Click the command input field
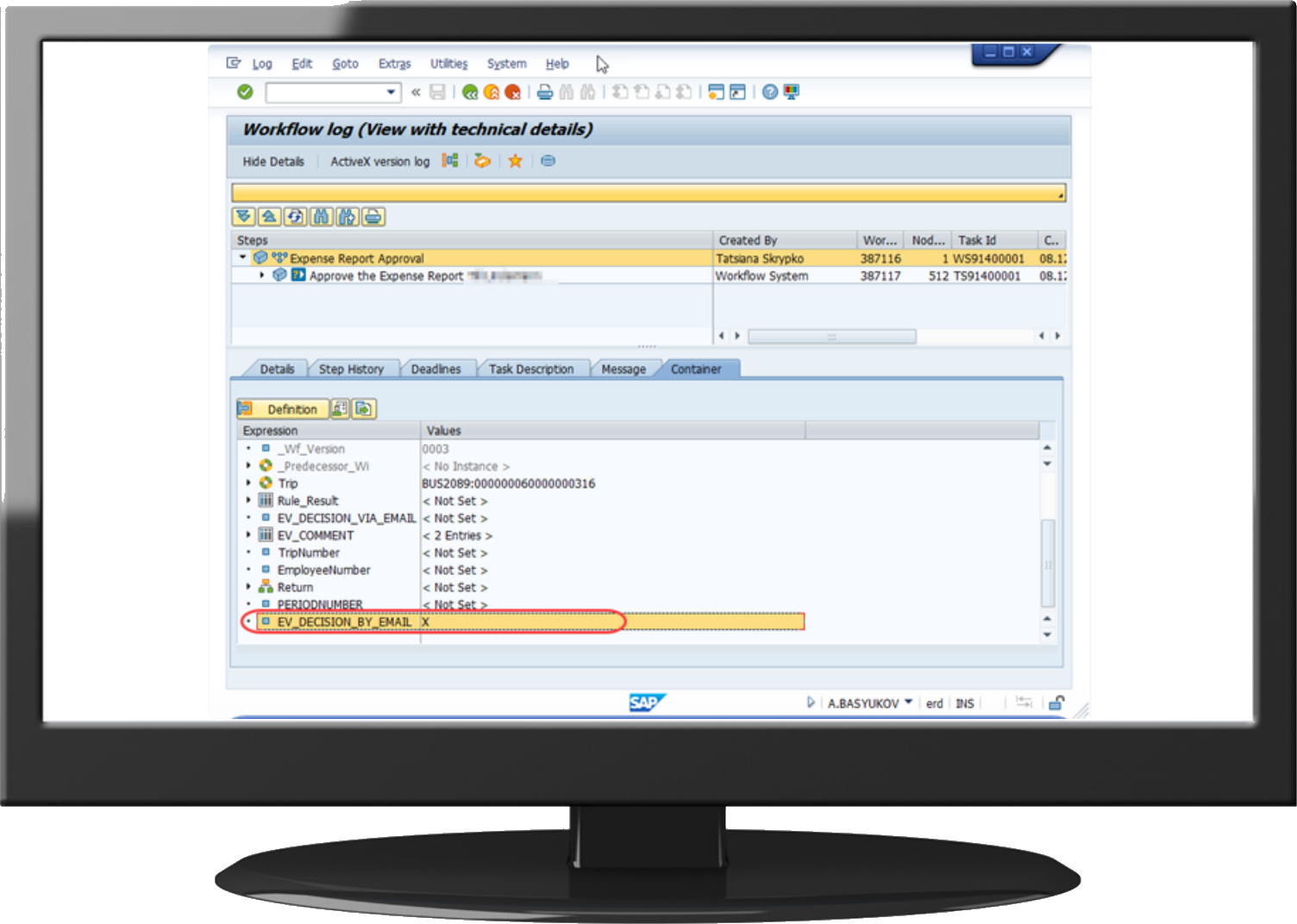Viewport: 1297px width, 924px height. pyautogui.click(x=325, y=91)
